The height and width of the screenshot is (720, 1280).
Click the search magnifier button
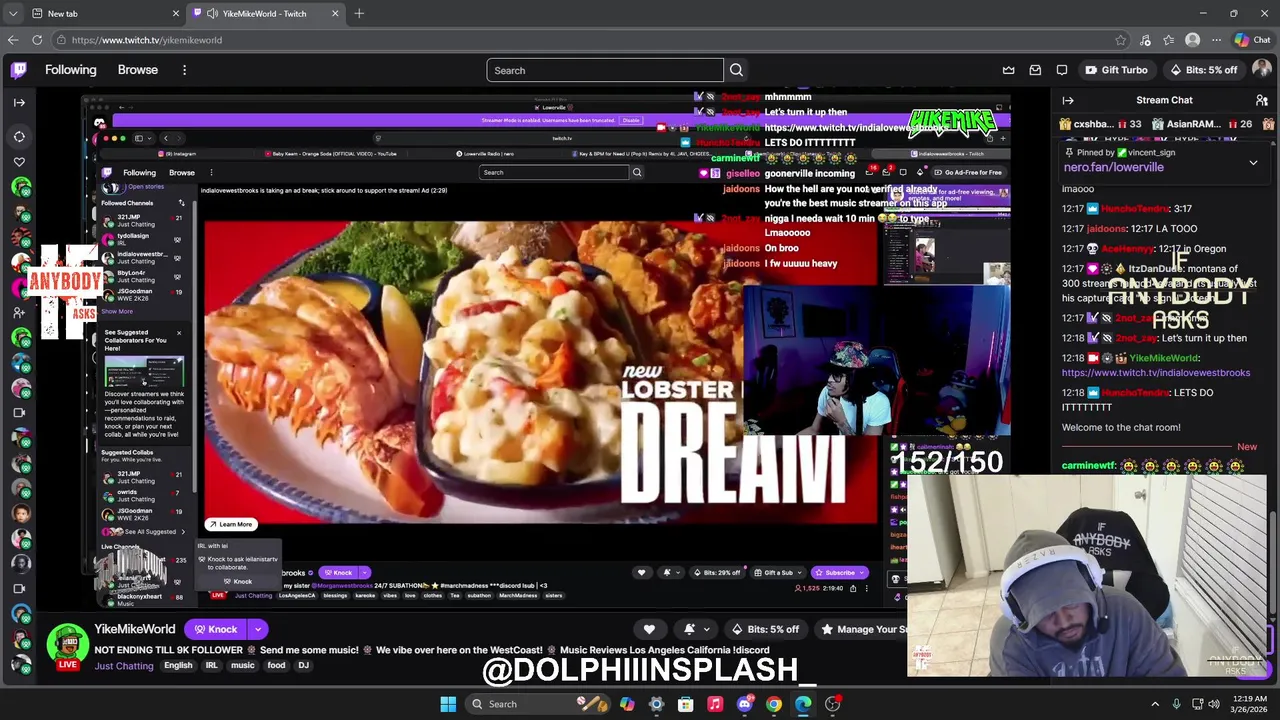tap(736, 70)
